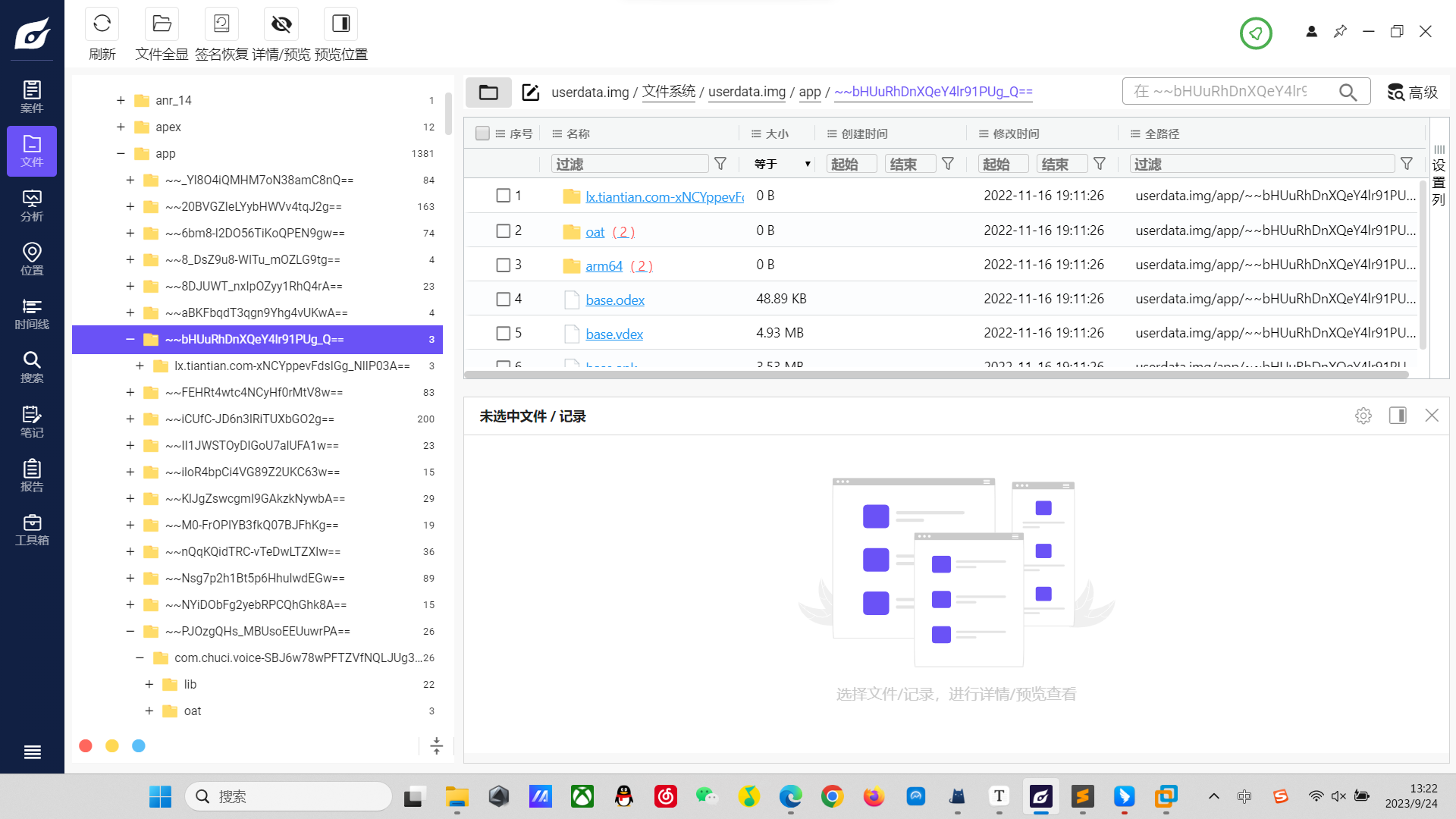The height and width of the screenshot is (819, 1456).
Task: Click the 名称 name filter field
Action: pyautogui.click(x=630, y=164)
